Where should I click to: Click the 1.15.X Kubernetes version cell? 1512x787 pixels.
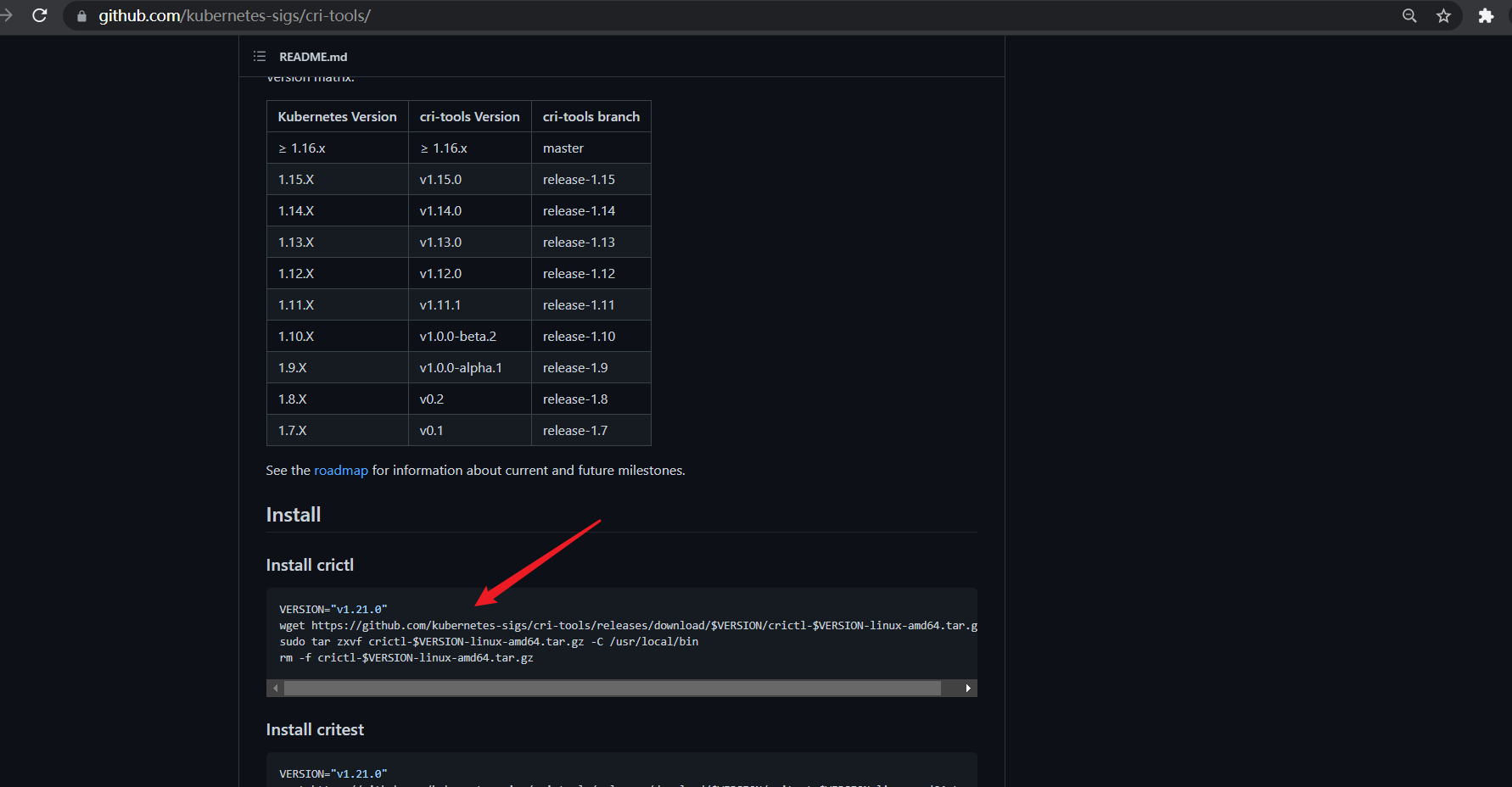click(x=338, y=179)
